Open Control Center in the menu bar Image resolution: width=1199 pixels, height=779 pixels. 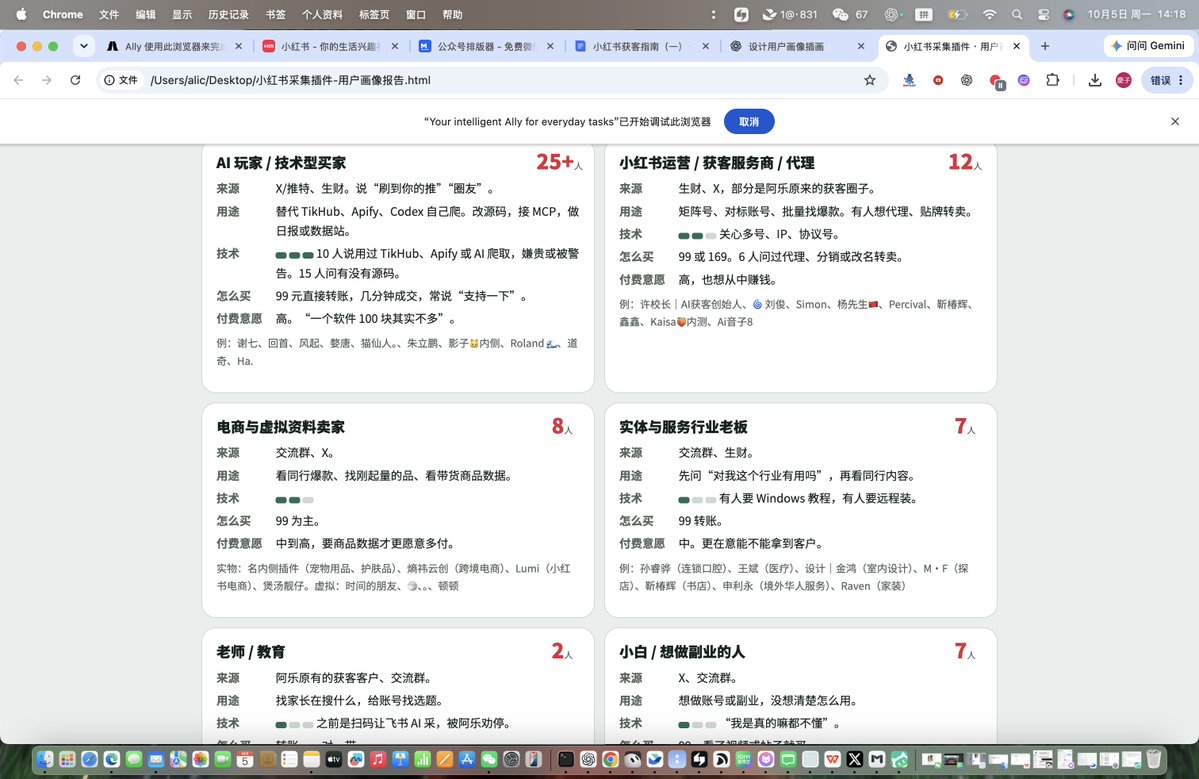pos(1043,14)
